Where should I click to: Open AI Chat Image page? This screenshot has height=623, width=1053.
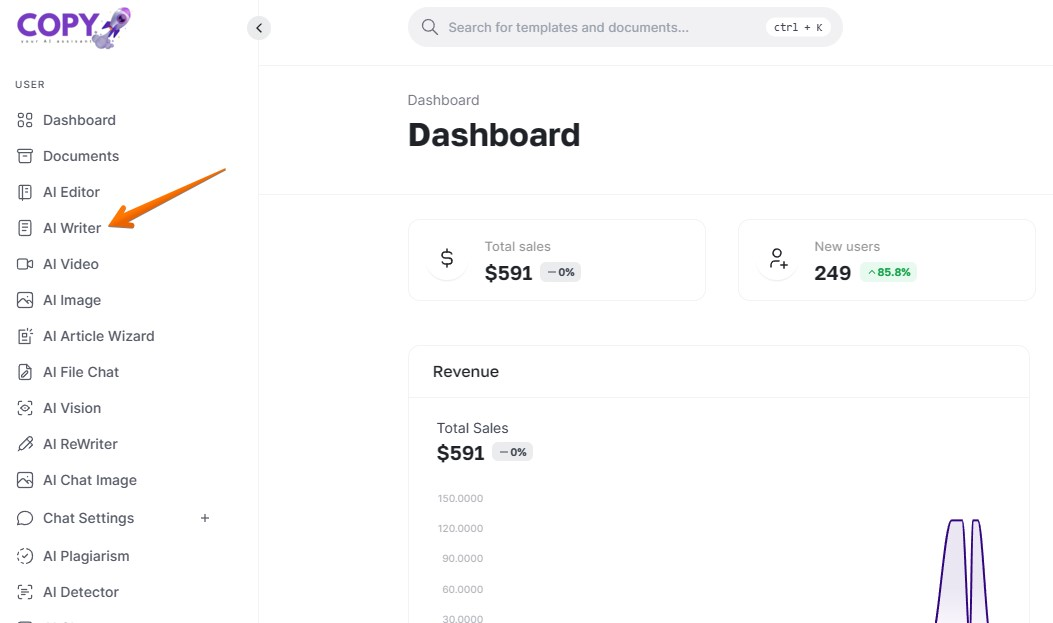89,480
